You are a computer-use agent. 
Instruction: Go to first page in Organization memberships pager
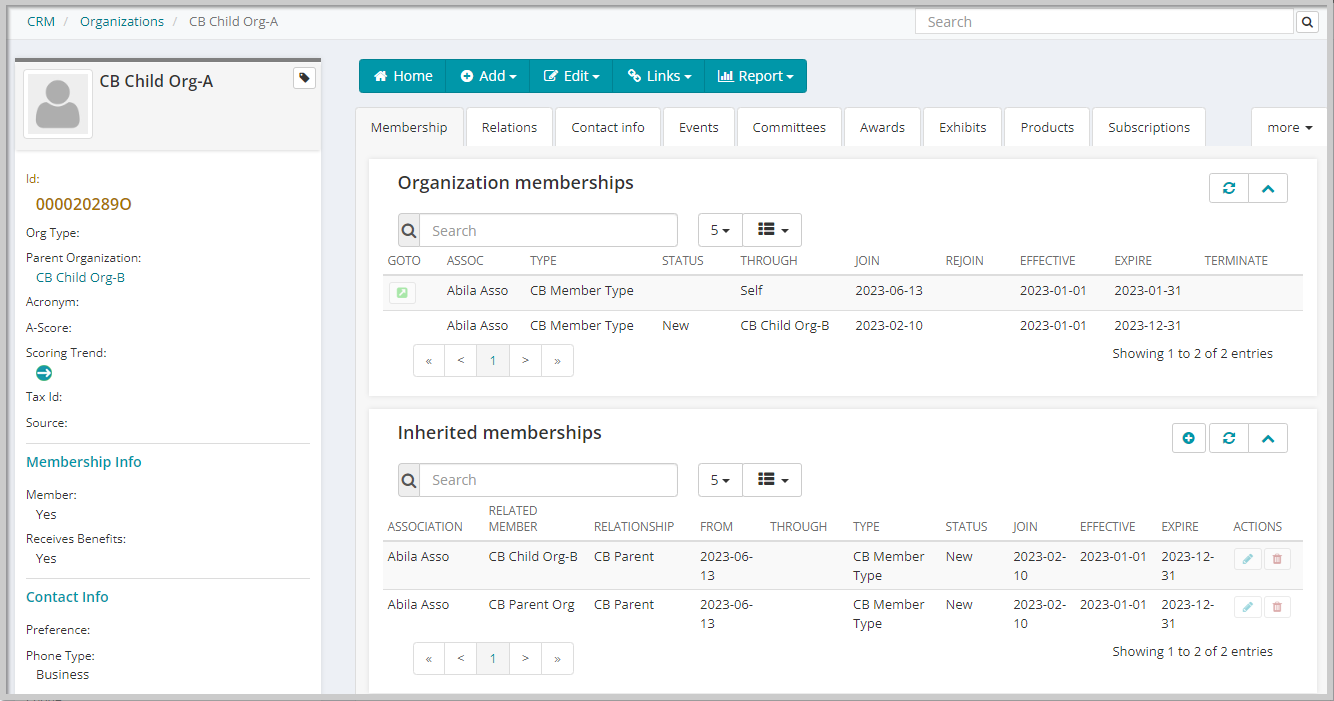click(x=429, y=361)
